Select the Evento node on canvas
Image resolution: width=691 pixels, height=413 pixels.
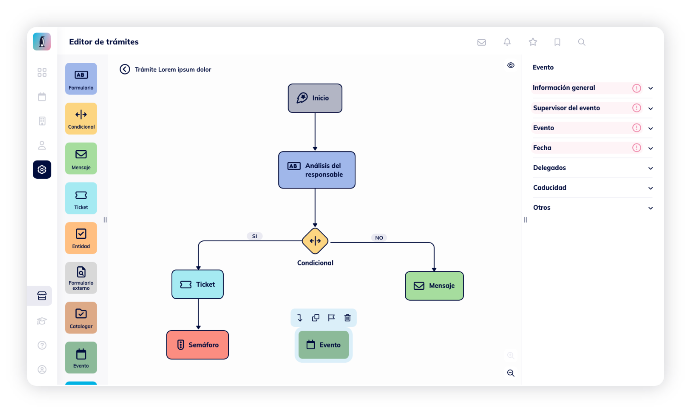[324, 345]
